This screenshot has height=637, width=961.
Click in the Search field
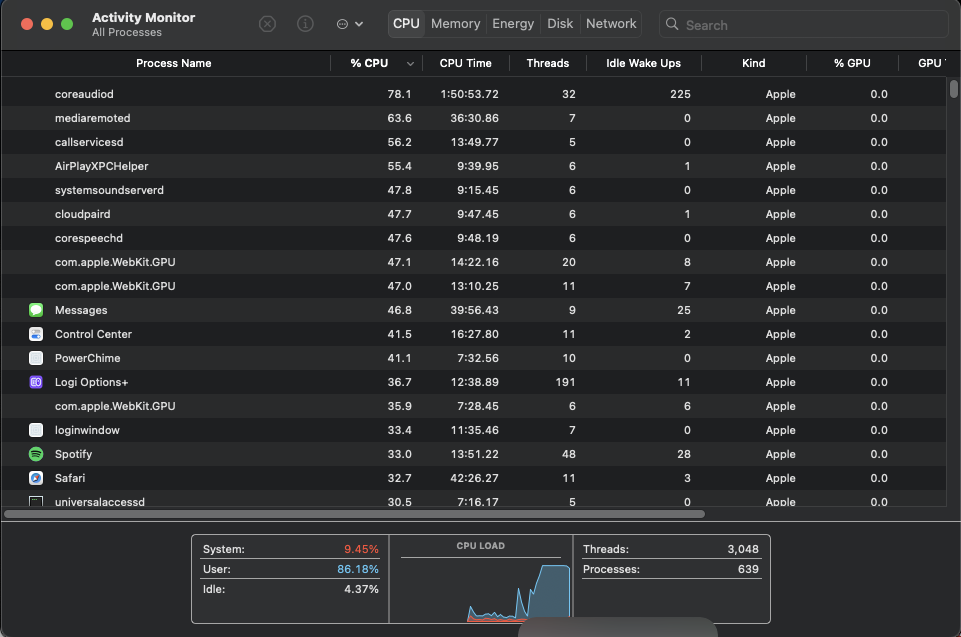click(810, 25)
